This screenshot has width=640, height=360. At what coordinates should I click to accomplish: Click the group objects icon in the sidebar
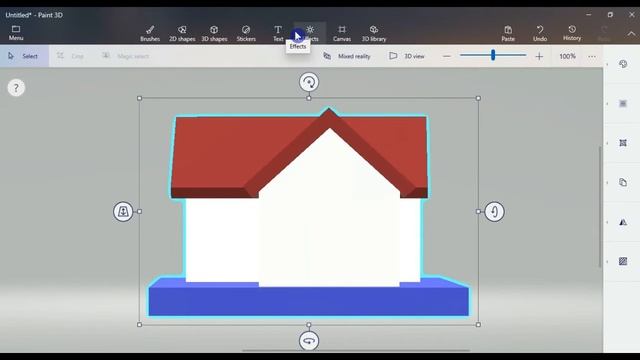623,143
